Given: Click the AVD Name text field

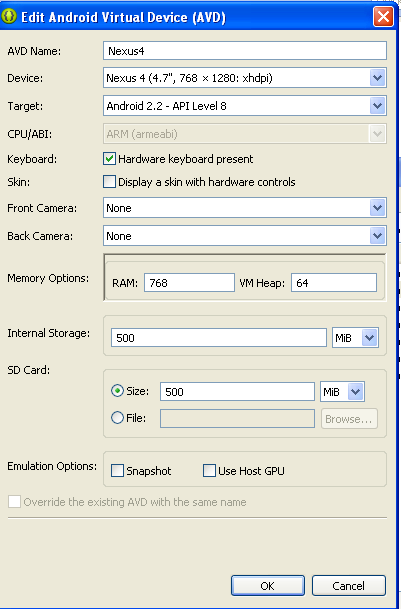Looking at the screenshot, I should coord(245,51).
